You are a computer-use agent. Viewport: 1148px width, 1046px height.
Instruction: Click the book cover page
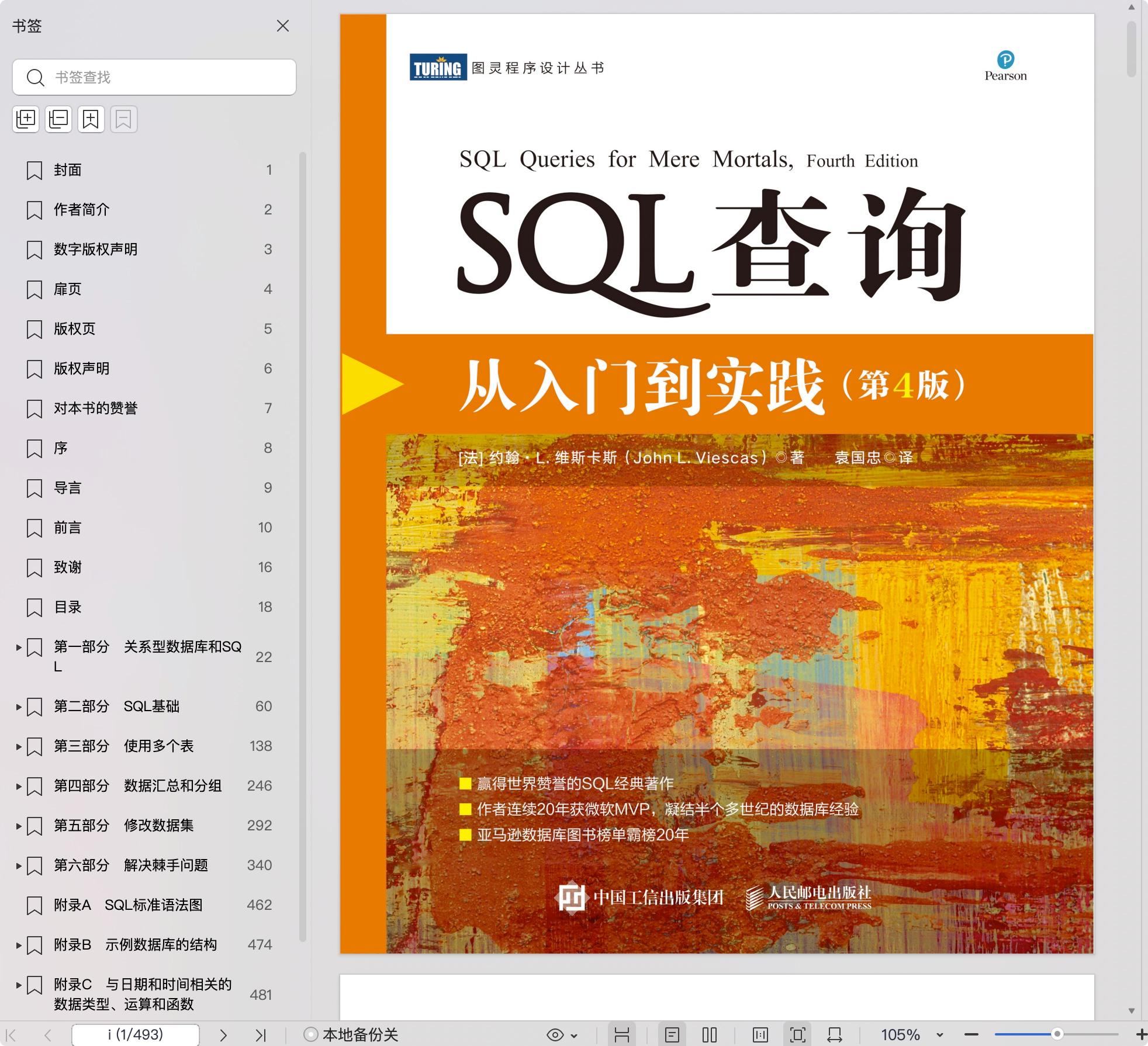pos(717,484)
